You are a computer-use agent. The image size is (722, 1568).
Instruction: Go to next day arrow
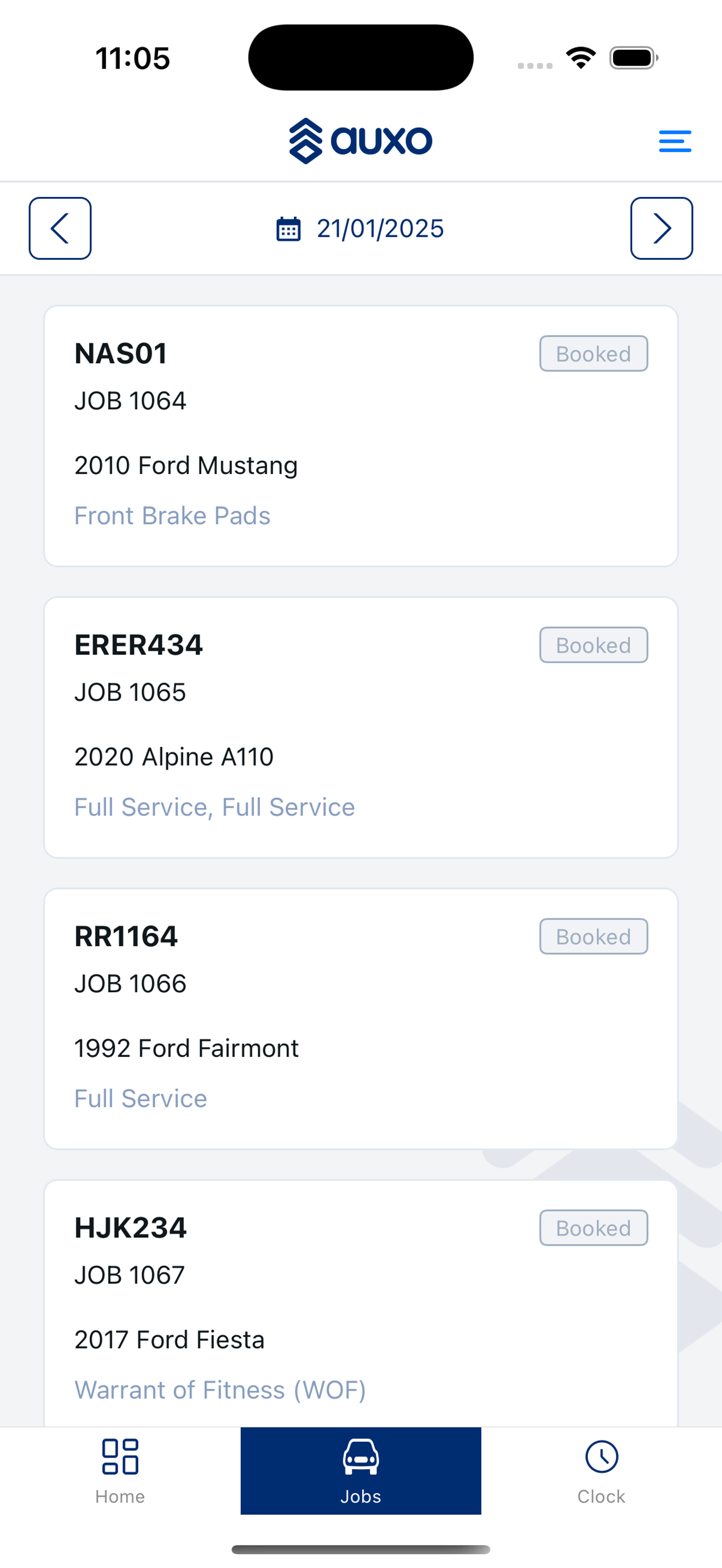(662, 229)
